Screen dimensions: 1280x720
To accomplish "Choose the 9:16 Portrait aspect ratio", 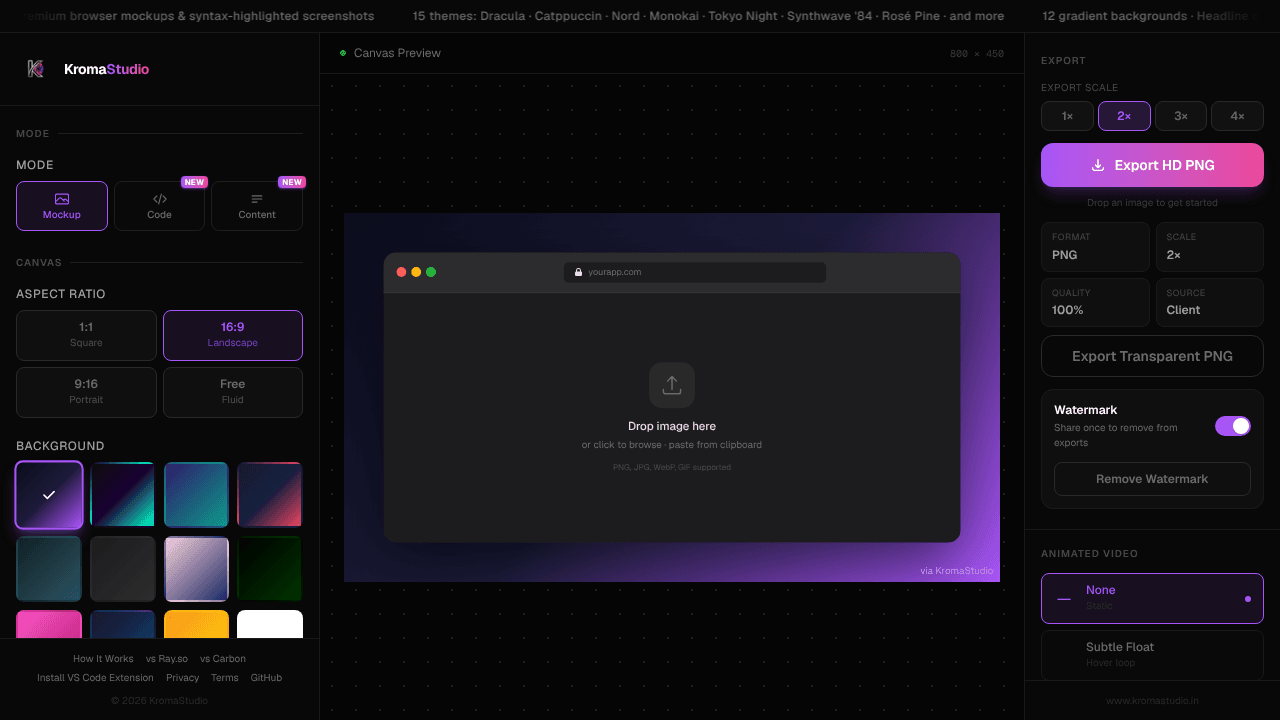I will tap(86, 392).
